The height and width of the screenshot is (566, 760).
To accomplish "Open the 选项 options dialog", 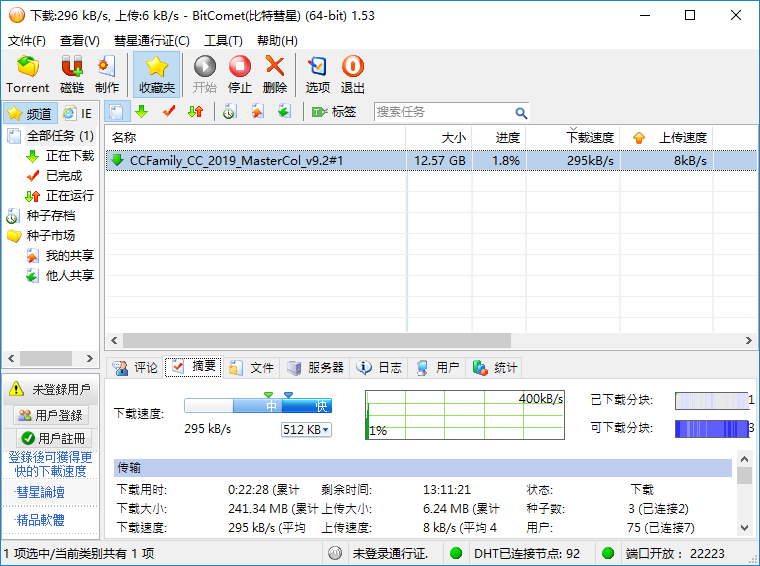I will coord(317,75).
